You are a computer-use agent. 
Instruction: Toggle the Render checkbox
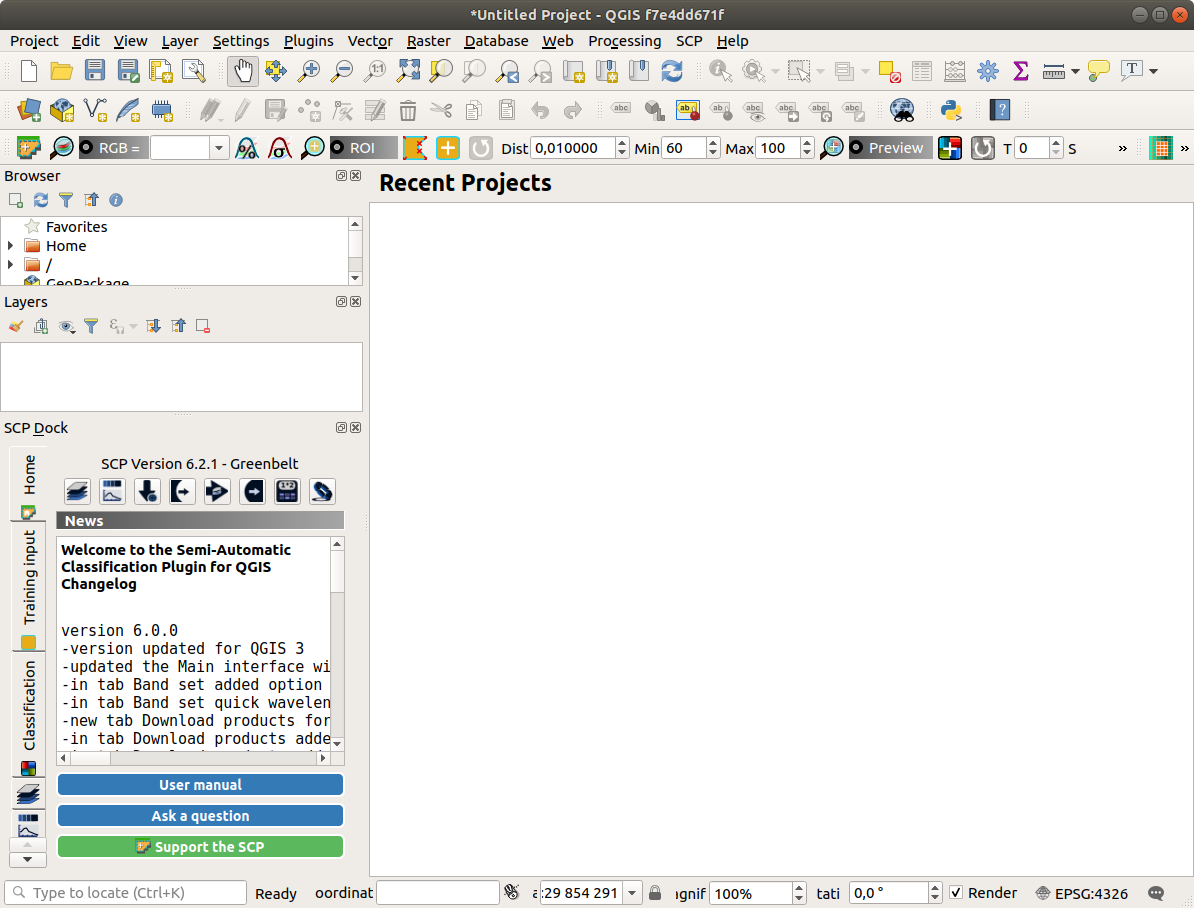pos(956,893)
